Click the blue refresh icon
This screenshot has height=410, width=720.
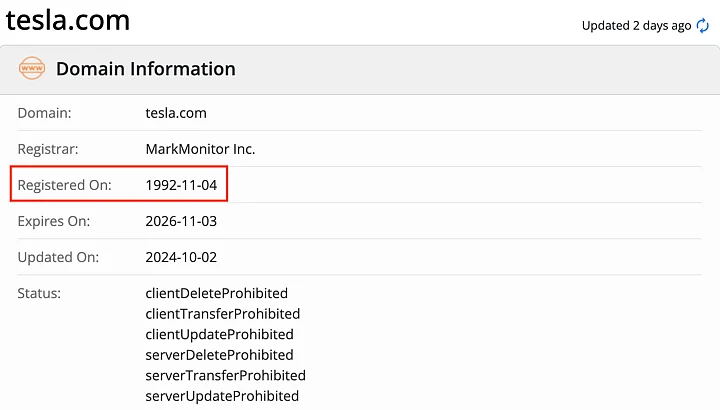[x=702, y=26]
